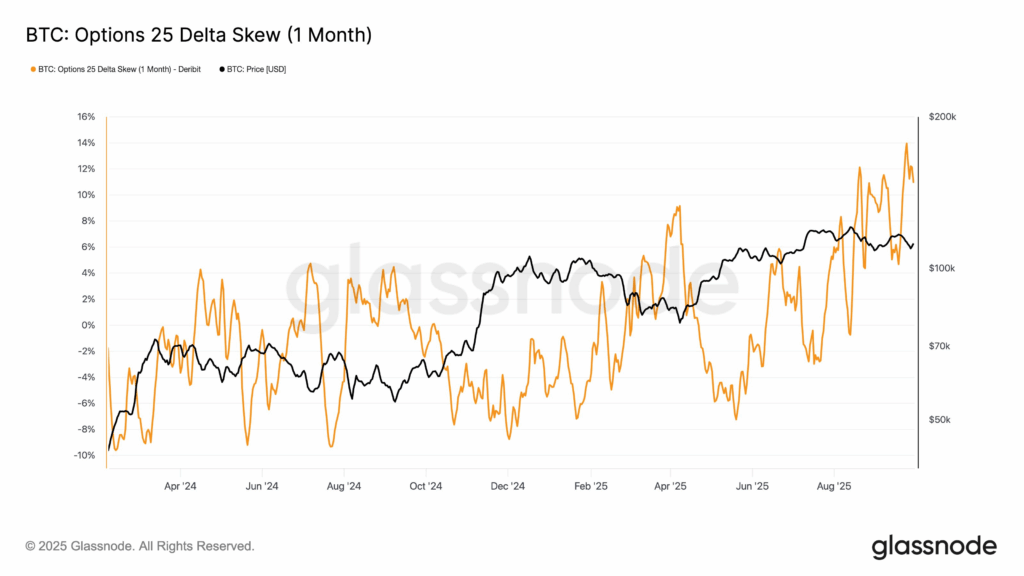Select the -10% left axis label
Image resolution: width=1024 pixels, height=576 pixels.
(83, 455)
